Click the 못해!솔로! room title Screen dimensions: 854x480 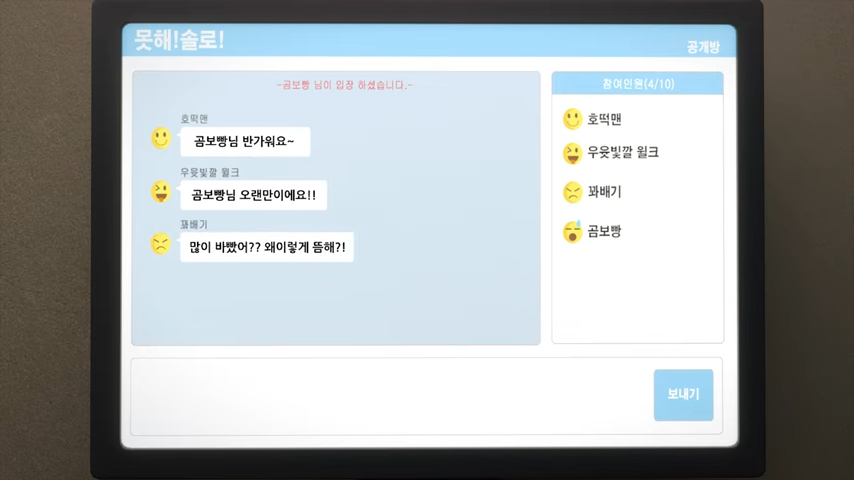click(x=179, y=40)
